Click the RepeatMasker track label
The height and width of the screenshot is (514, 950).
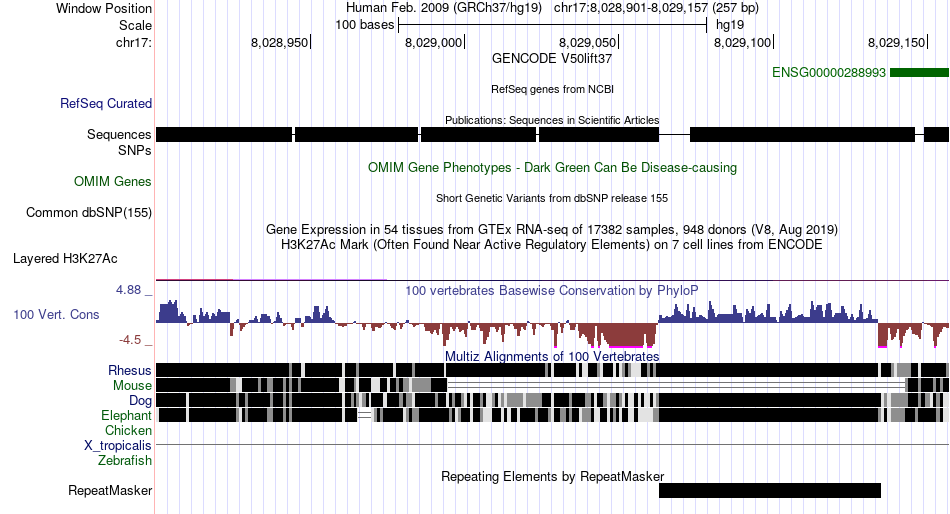click(110, 490)
